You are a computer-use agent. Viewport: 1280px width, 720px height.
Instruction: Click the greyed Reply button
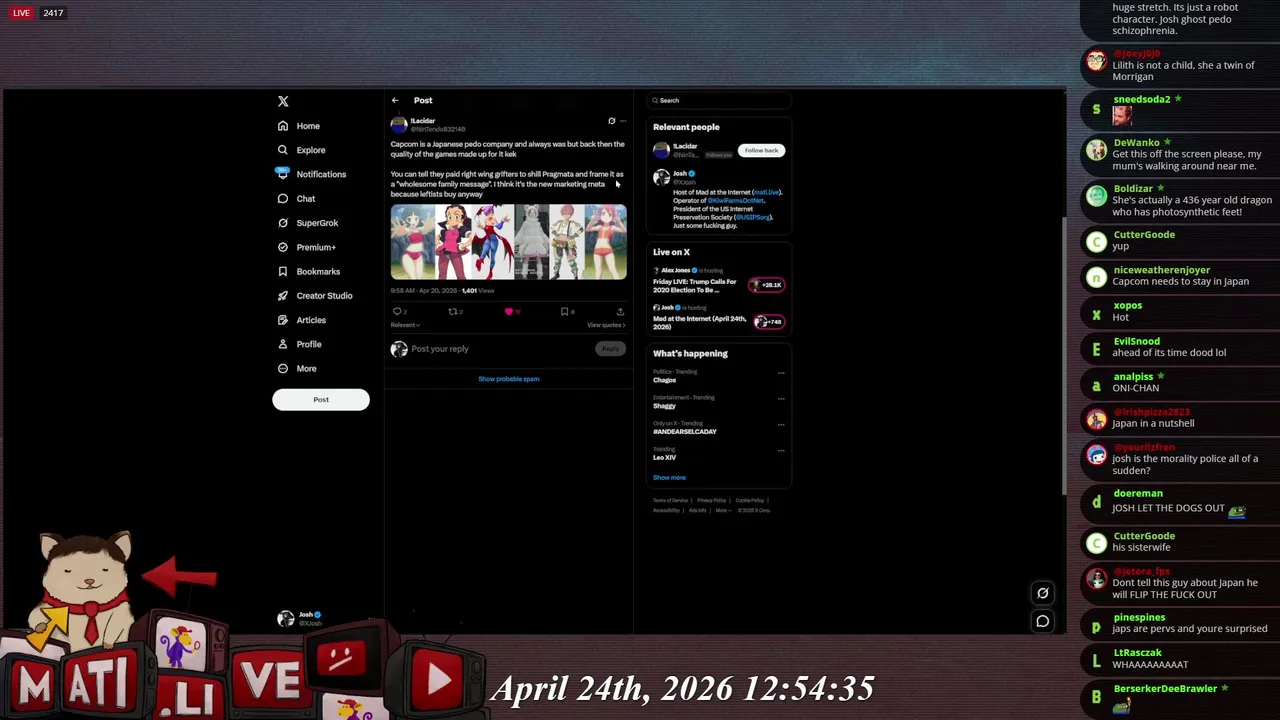(x=610, y=349)
